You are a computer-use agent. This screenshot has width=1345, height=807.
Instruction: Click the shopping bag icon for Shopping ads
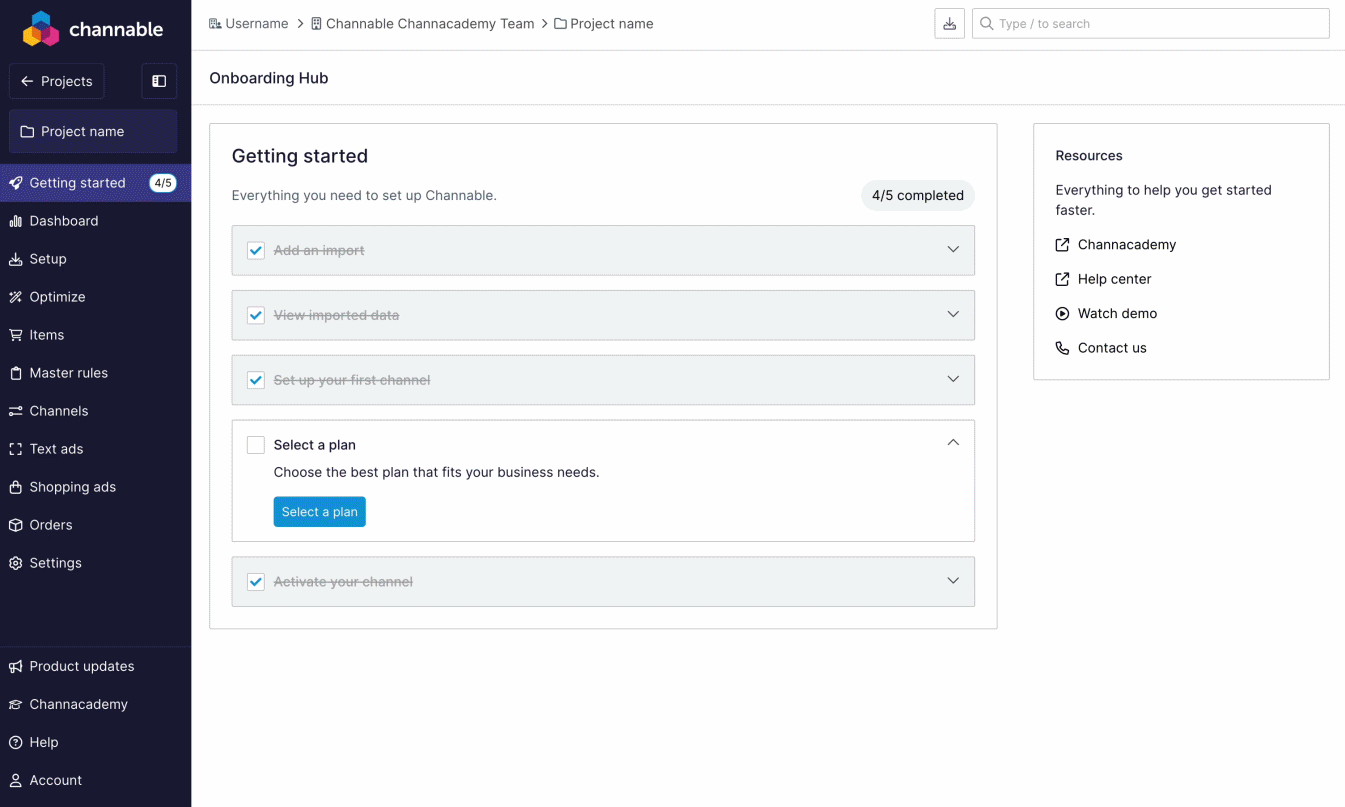[15, 487]
